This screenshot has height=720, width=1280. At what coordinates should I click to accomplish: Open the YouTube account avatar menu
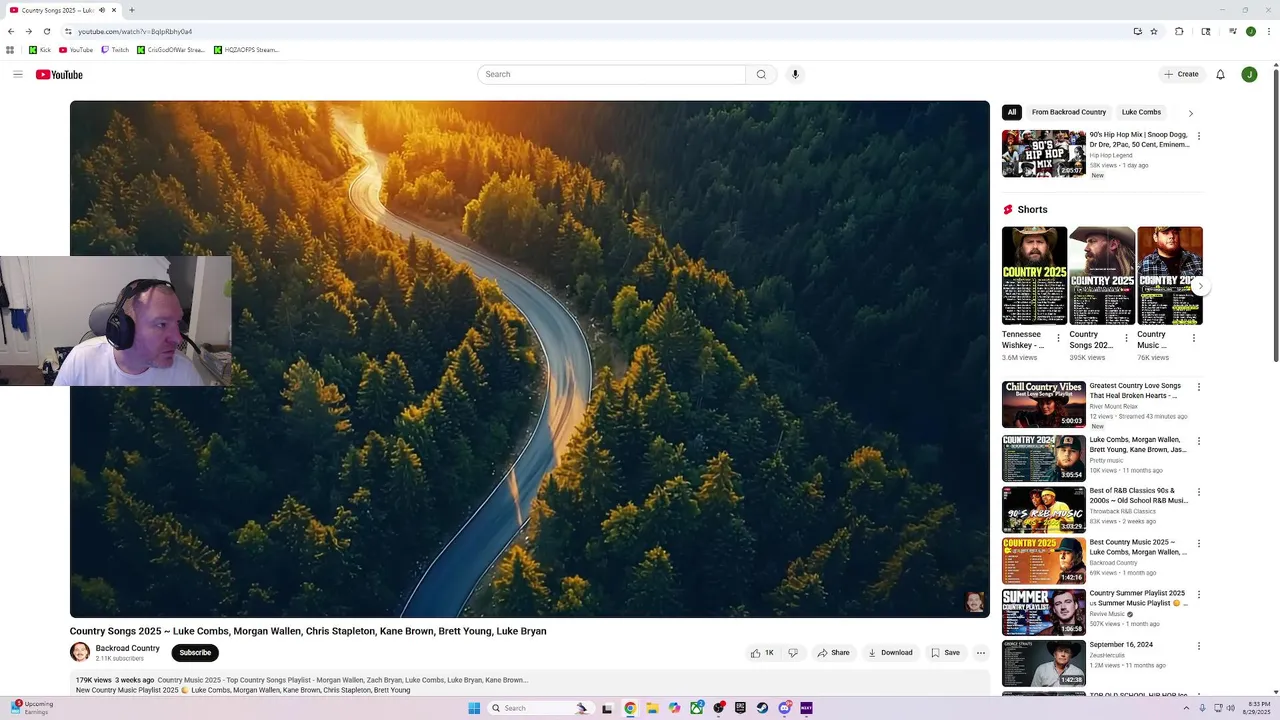point(1249,74)
